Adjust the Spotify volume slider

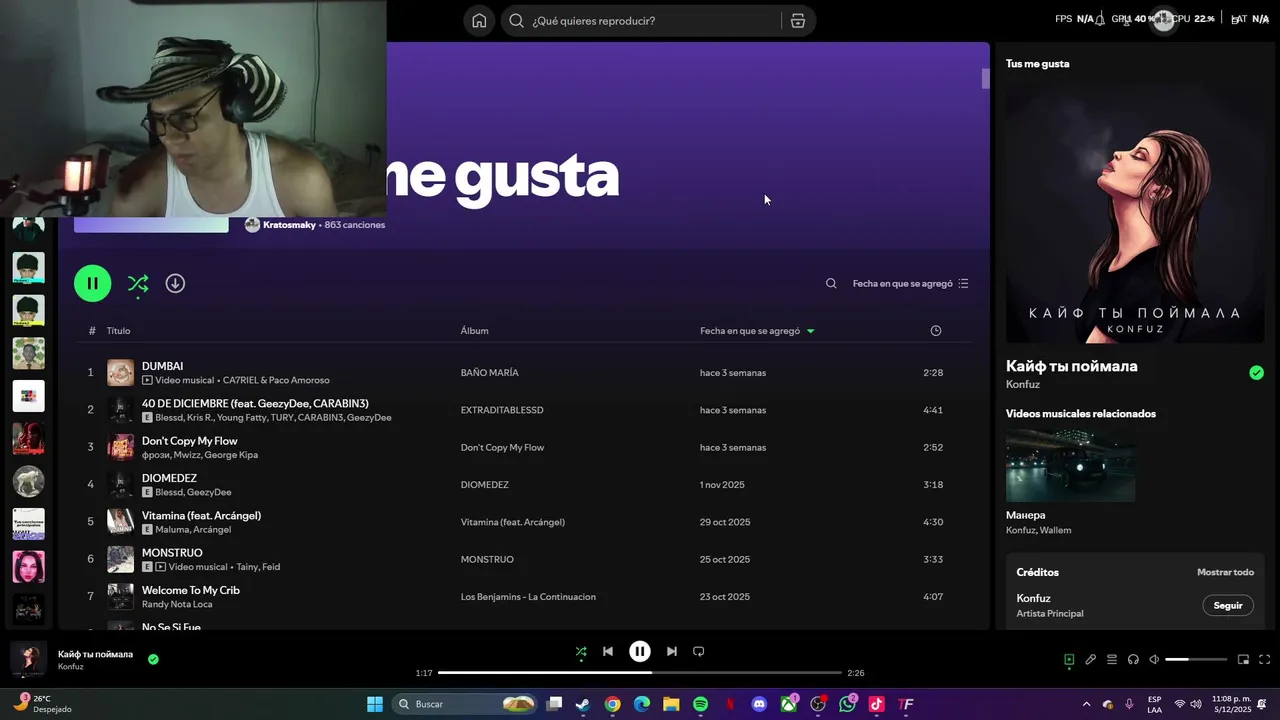[x=1196, y=660]
